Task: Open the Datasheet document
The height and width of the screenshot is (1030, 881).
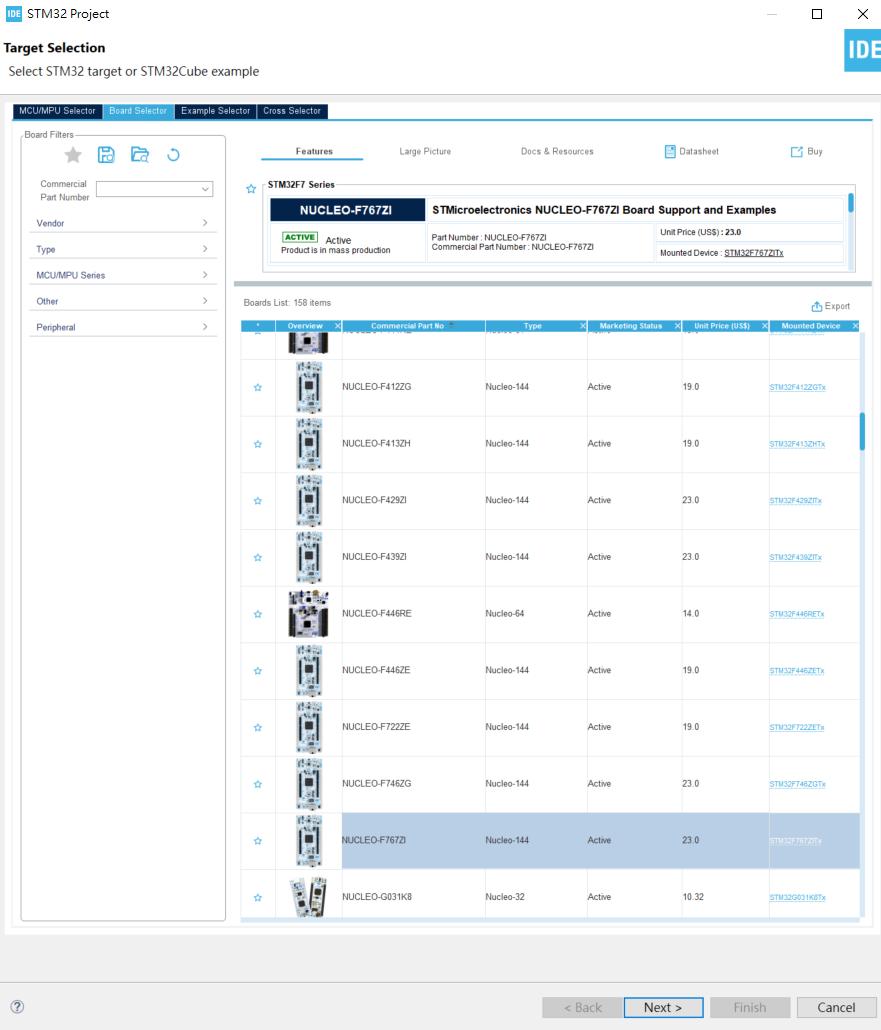Action: [691, 152]
